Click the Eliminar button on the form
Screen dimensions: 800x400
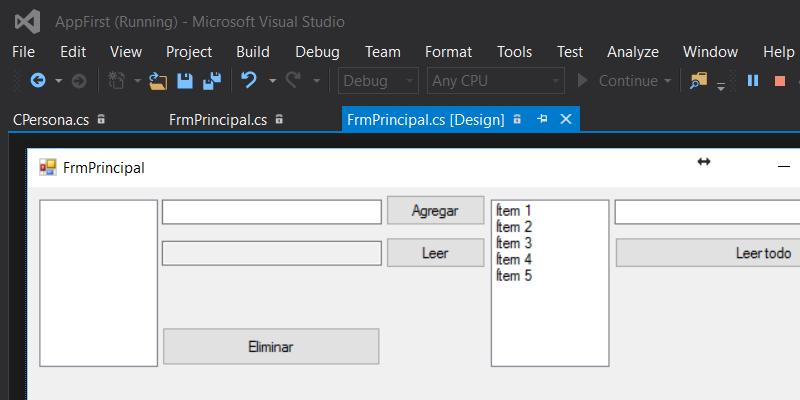[271, 347]
